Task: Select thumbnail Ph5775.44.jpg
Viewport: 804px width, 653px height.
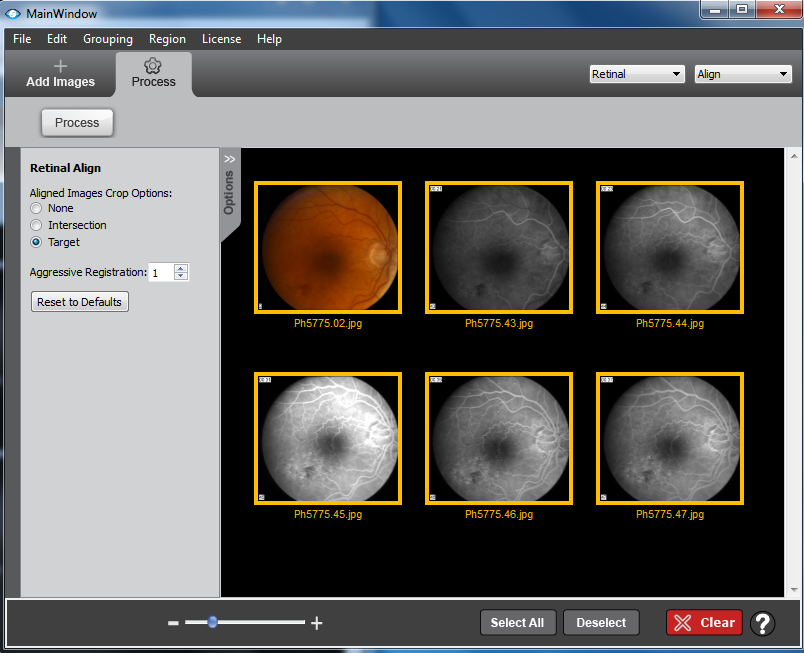Action: [x=670, y=247]
